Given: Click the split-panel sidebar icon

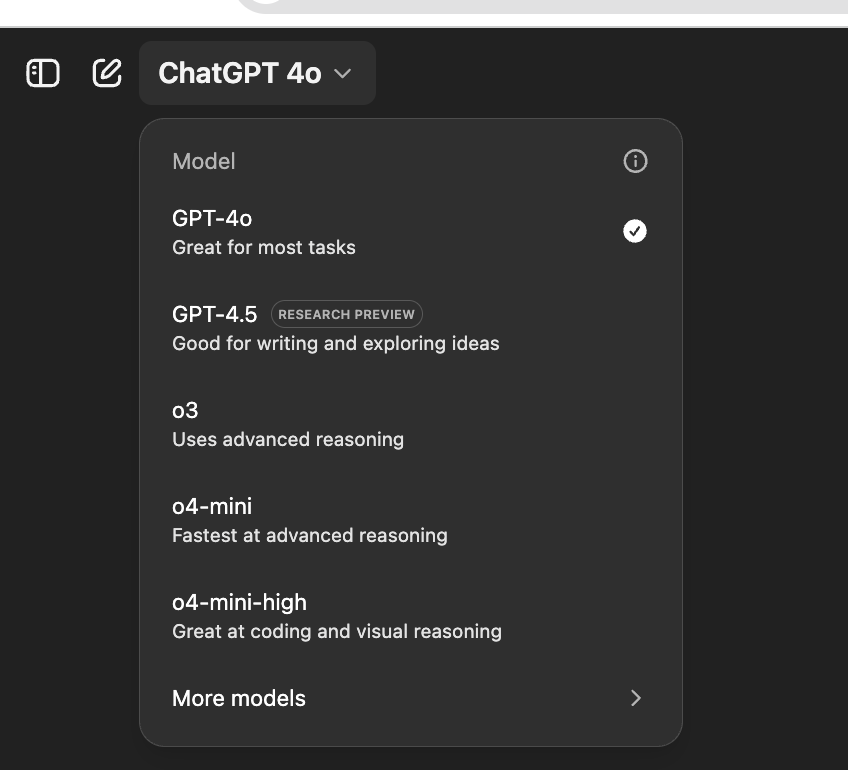Looking at the screenshot, I should coord(41,73).
